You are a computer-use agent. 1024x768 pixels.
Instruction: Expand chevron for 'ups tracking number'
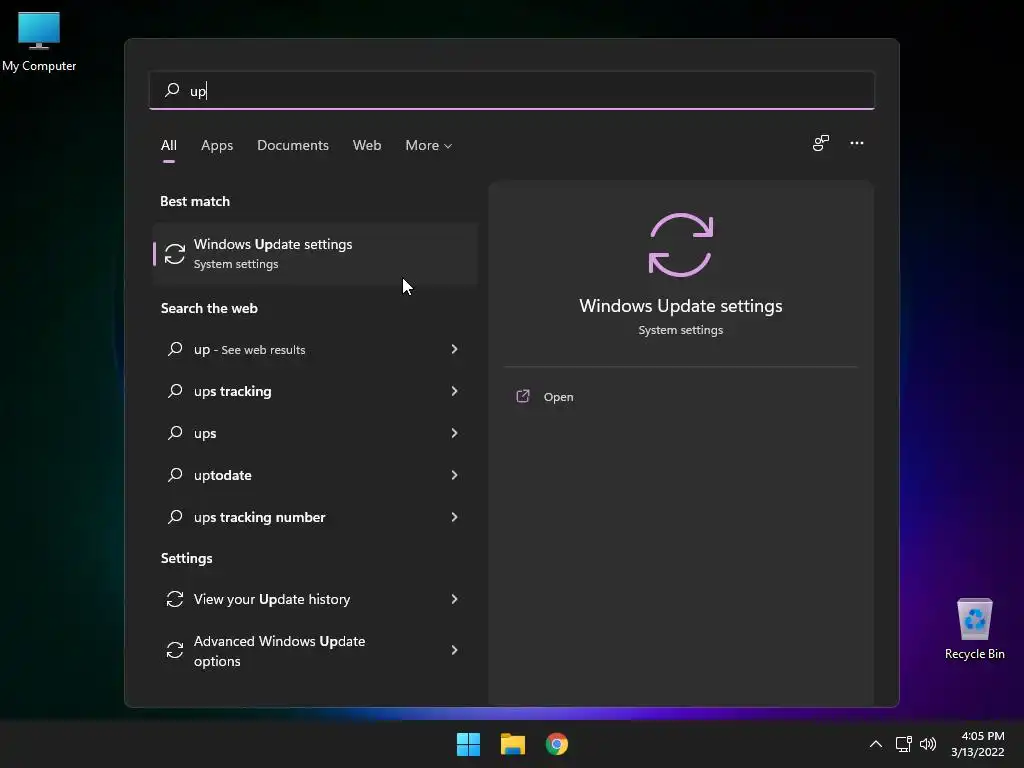pyautogui.click(x=455, y=517)
